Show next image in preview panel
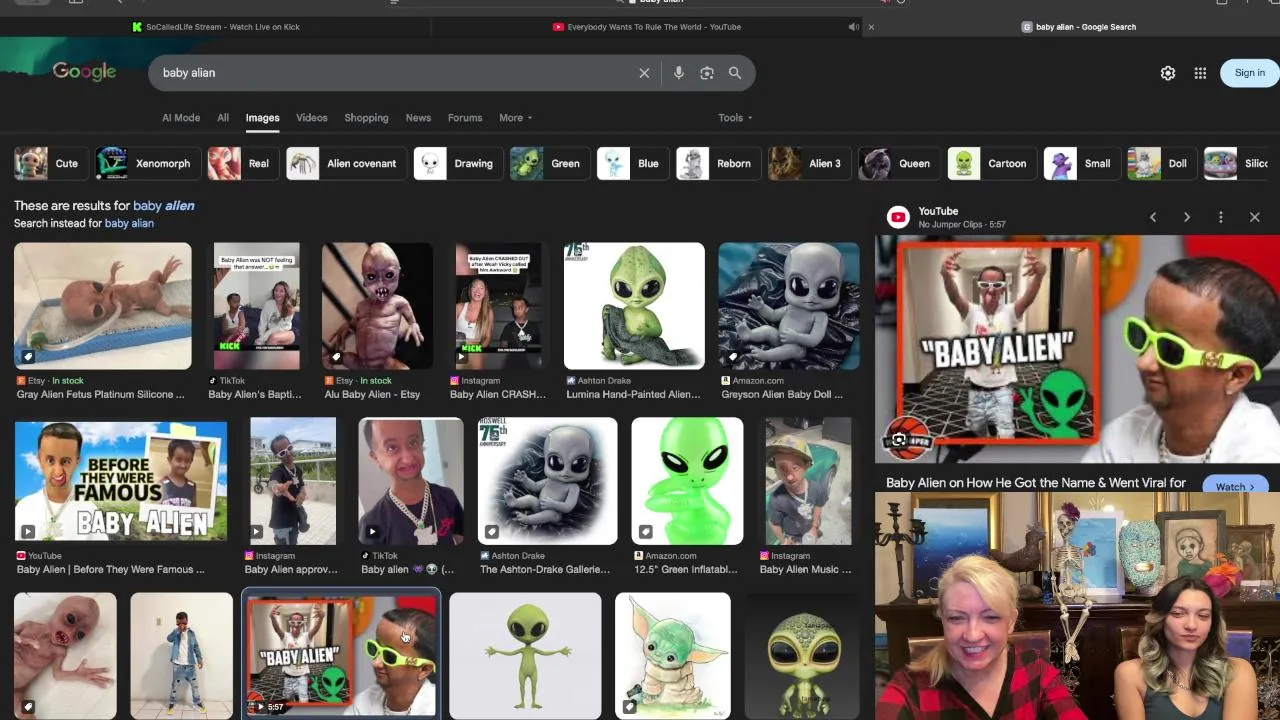Screen dimensions: 1280x720 coord(1187,217)
